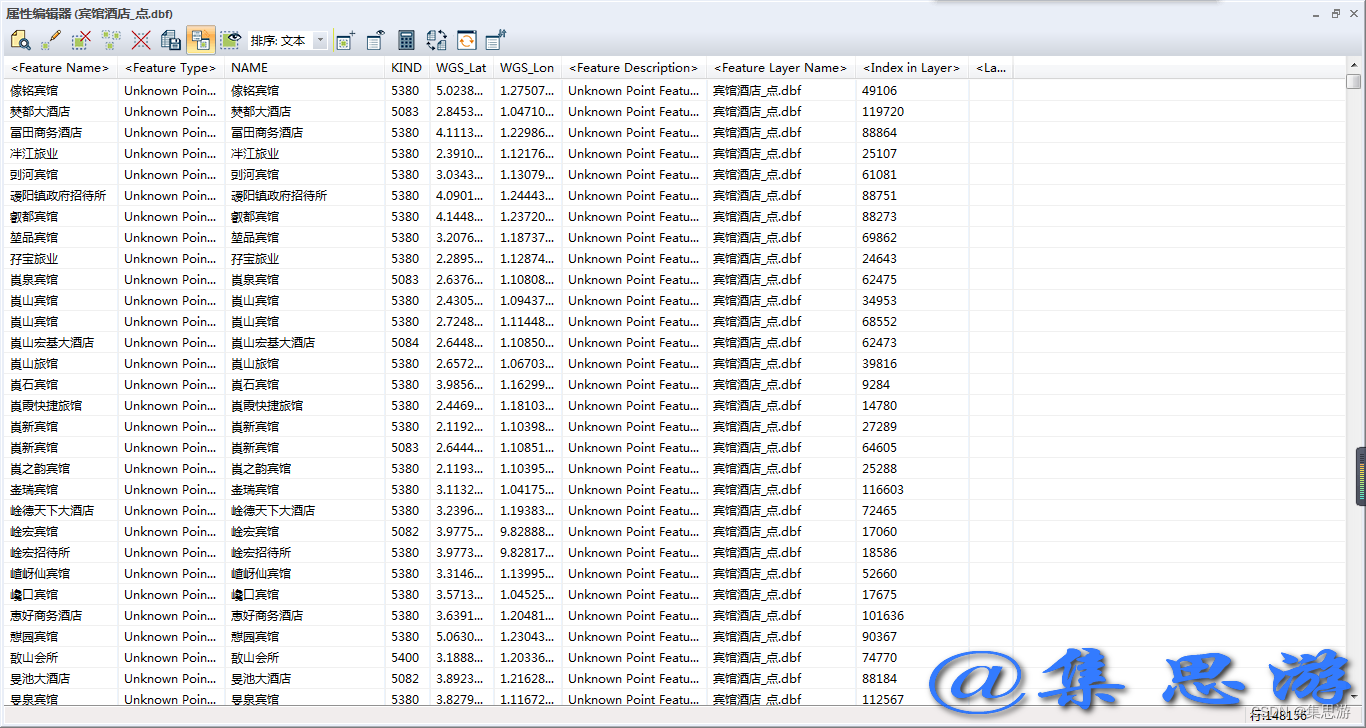Image resolution: width=1366 pixels, height=728 pixels.
Task: Click the show or hide columns icon with the eye
Action: pos(375,40)
